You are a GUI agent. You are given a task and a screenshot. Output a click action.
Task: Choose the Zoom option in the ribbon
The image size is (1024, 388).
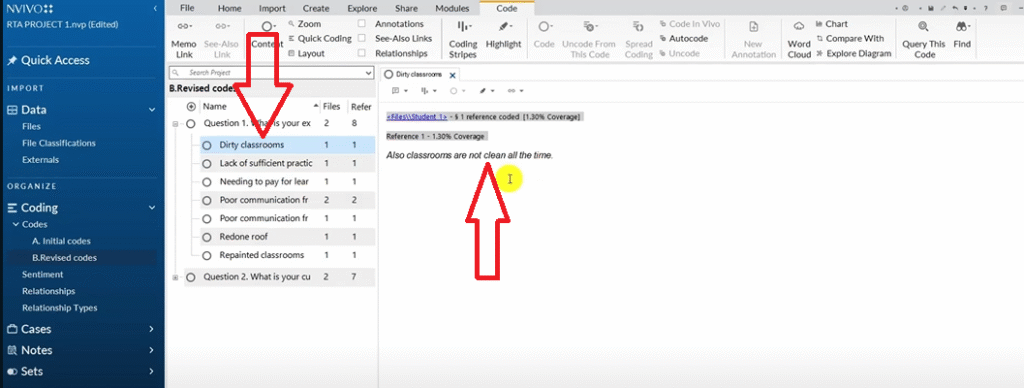[x=304, y=24]
